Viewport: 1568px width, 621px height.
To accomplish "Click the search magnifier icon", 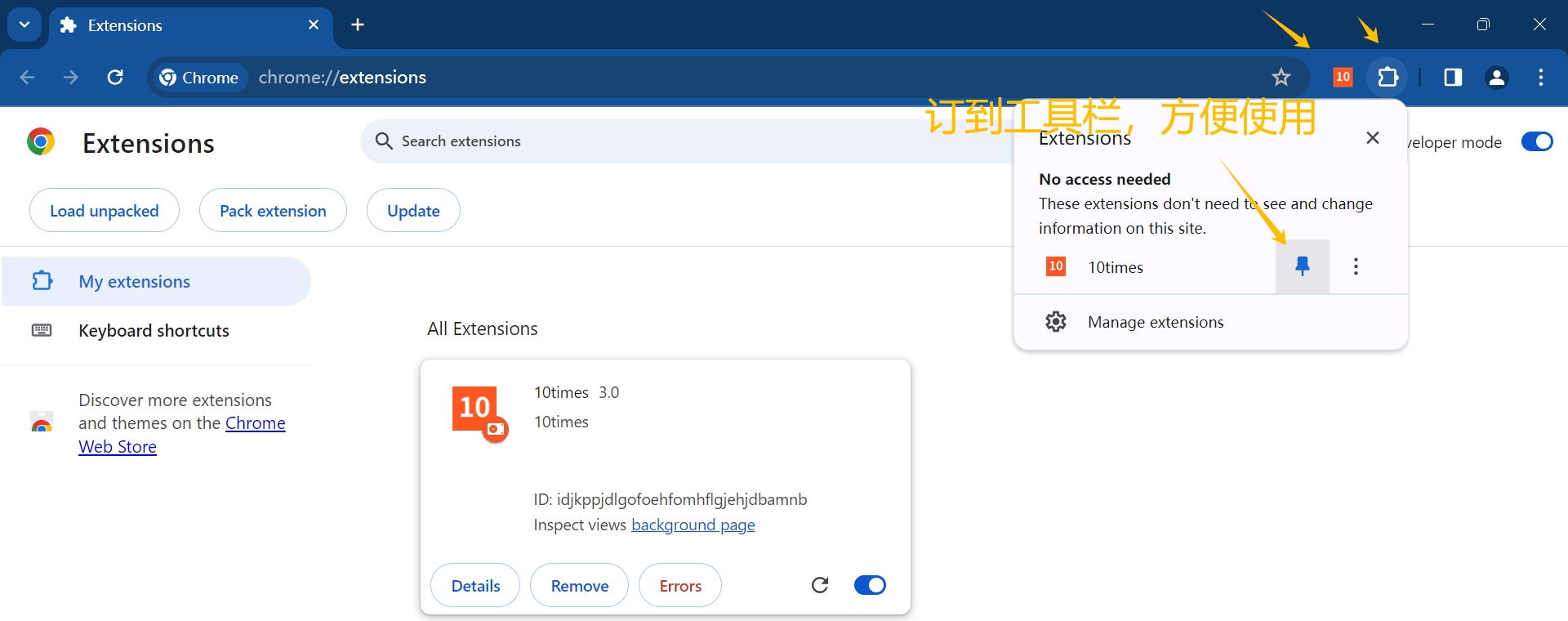I will tap(384, 141).
